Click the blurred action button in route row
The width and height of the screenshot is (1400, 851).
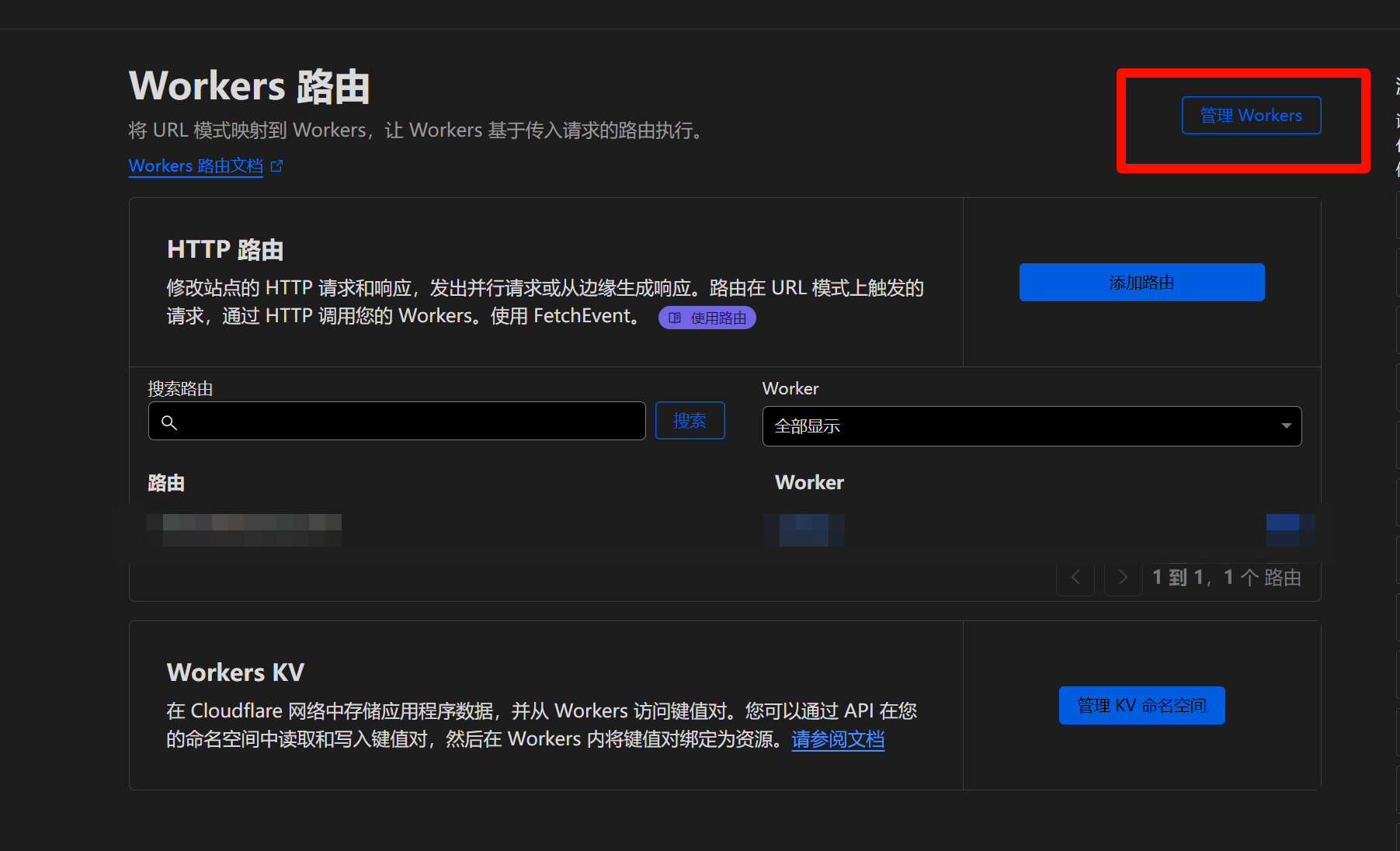[1291, 530]
